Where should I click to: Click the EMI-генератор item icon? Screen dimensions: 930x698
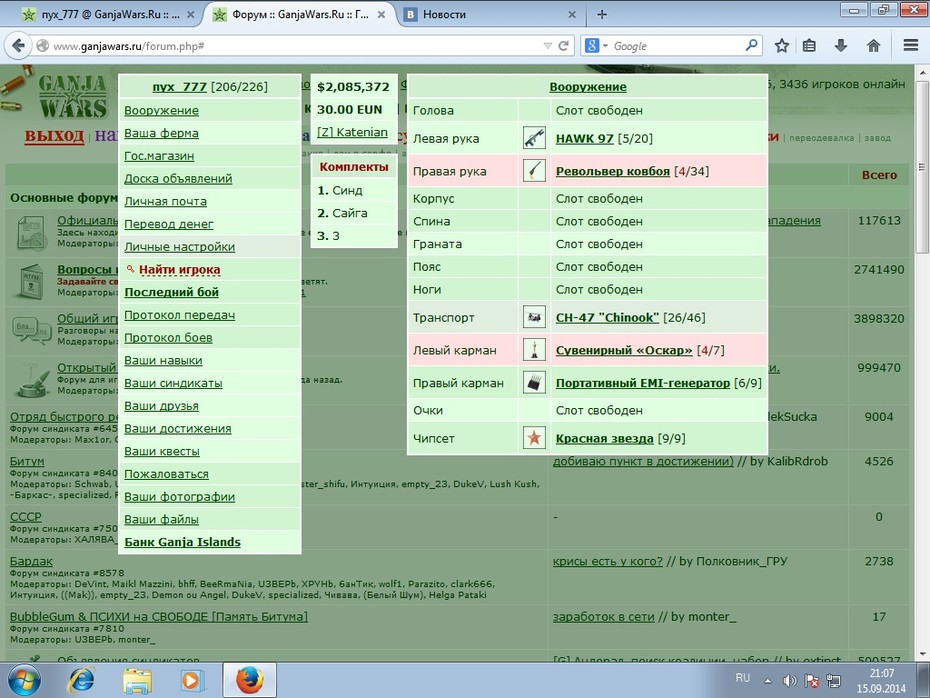pyautogui.click(x=534, y=383)
